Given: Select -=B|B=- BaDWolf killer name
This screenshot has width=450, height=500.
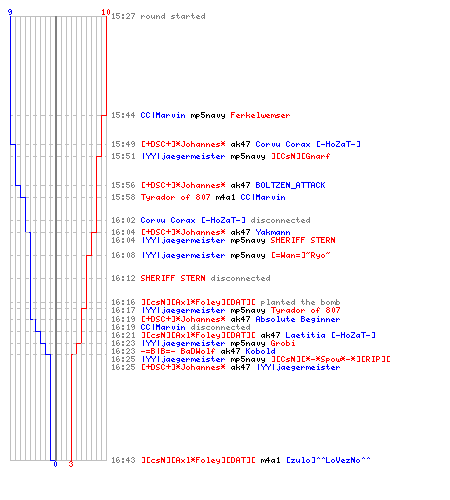Looking at the screenshot, I should [178, 351].
